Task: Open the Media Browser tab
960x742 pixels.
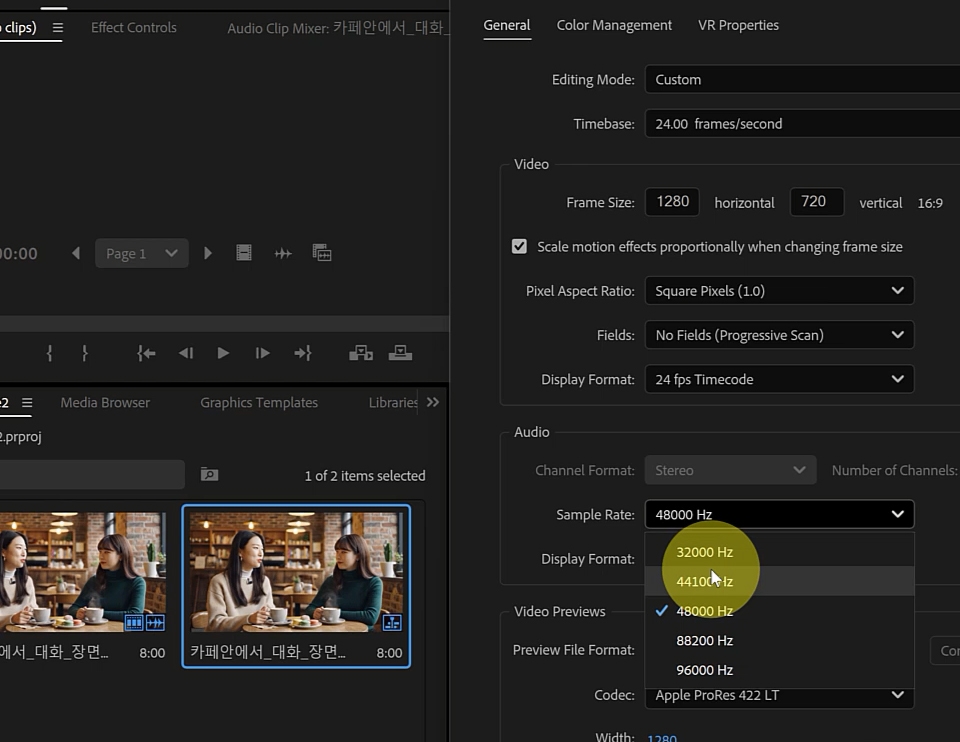Action: point(105,403)
